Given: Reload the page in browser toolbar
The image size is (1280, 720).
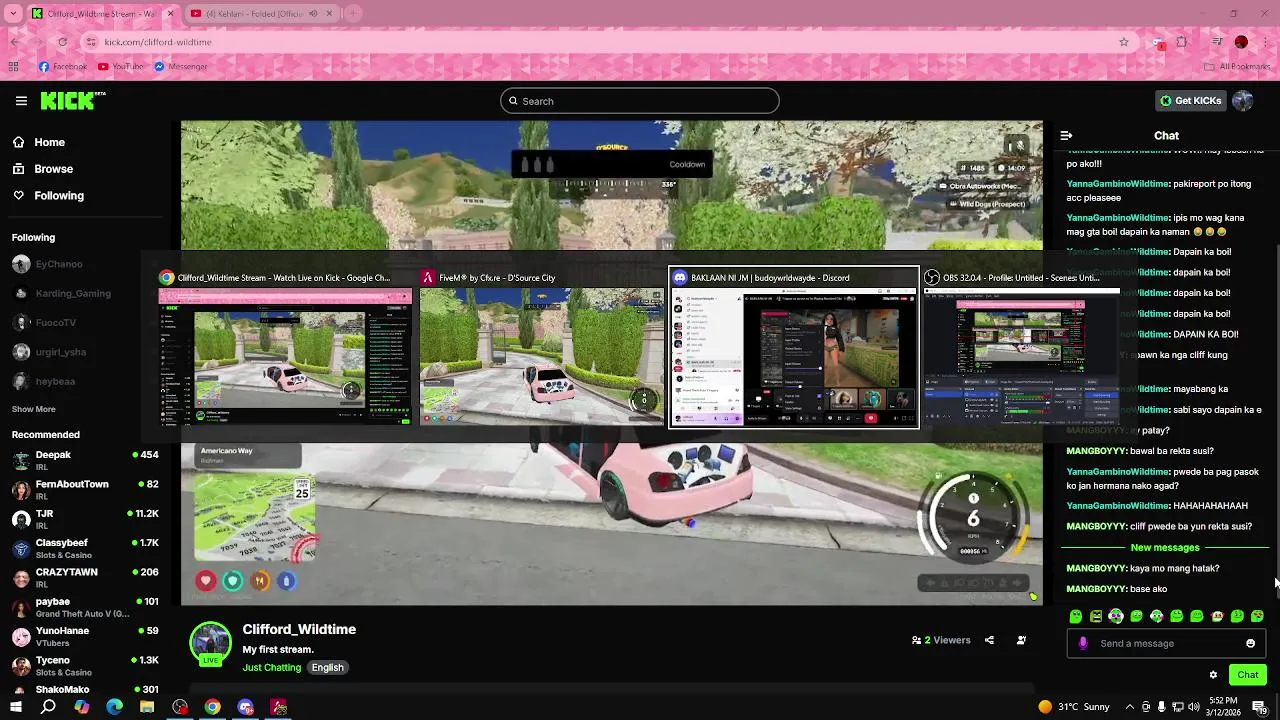Looking at the screenshot, I should (x=62, y=42).
